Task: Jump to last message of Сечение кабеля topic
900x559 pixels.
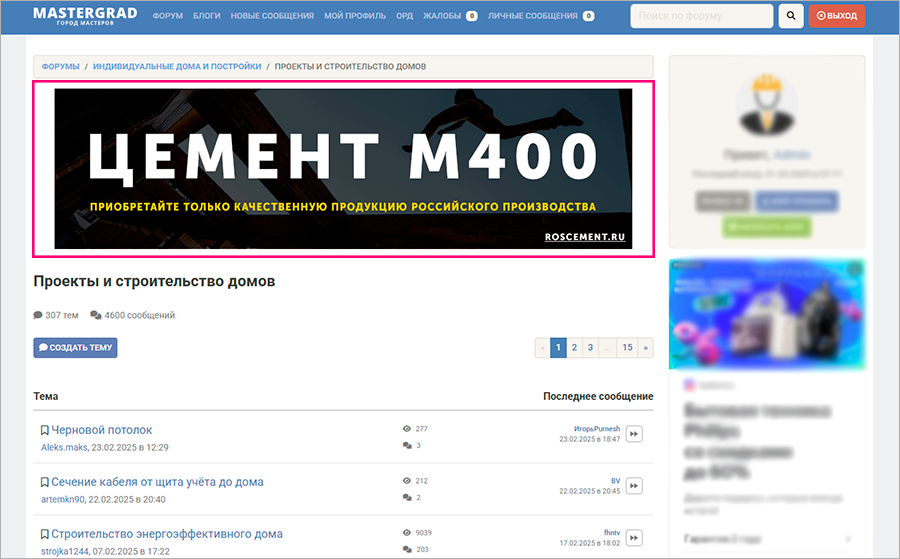Action: [x=634, y=486]
